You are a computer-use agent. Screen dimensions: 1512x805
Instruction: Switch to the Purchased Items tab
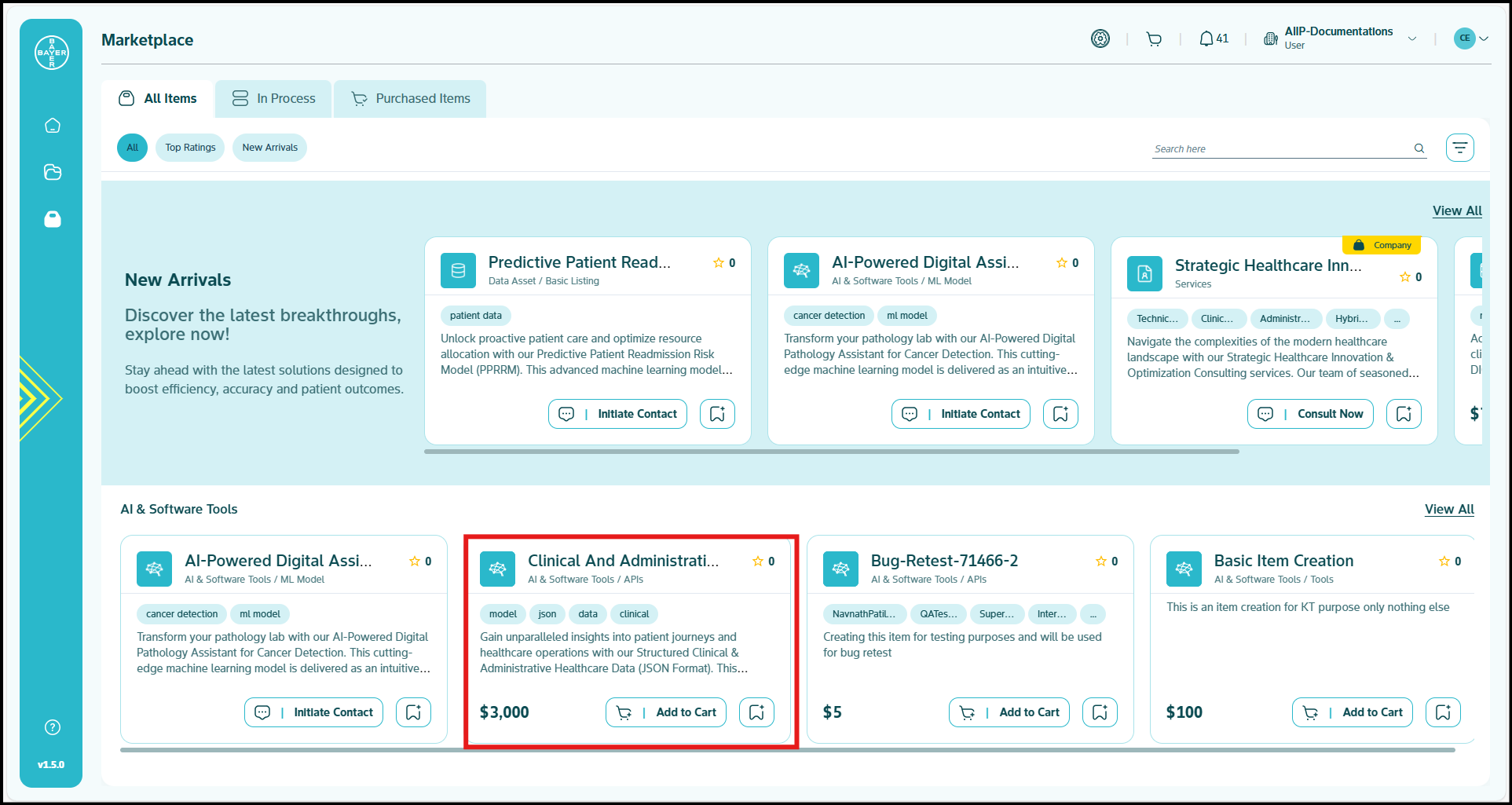click(410, 99)
